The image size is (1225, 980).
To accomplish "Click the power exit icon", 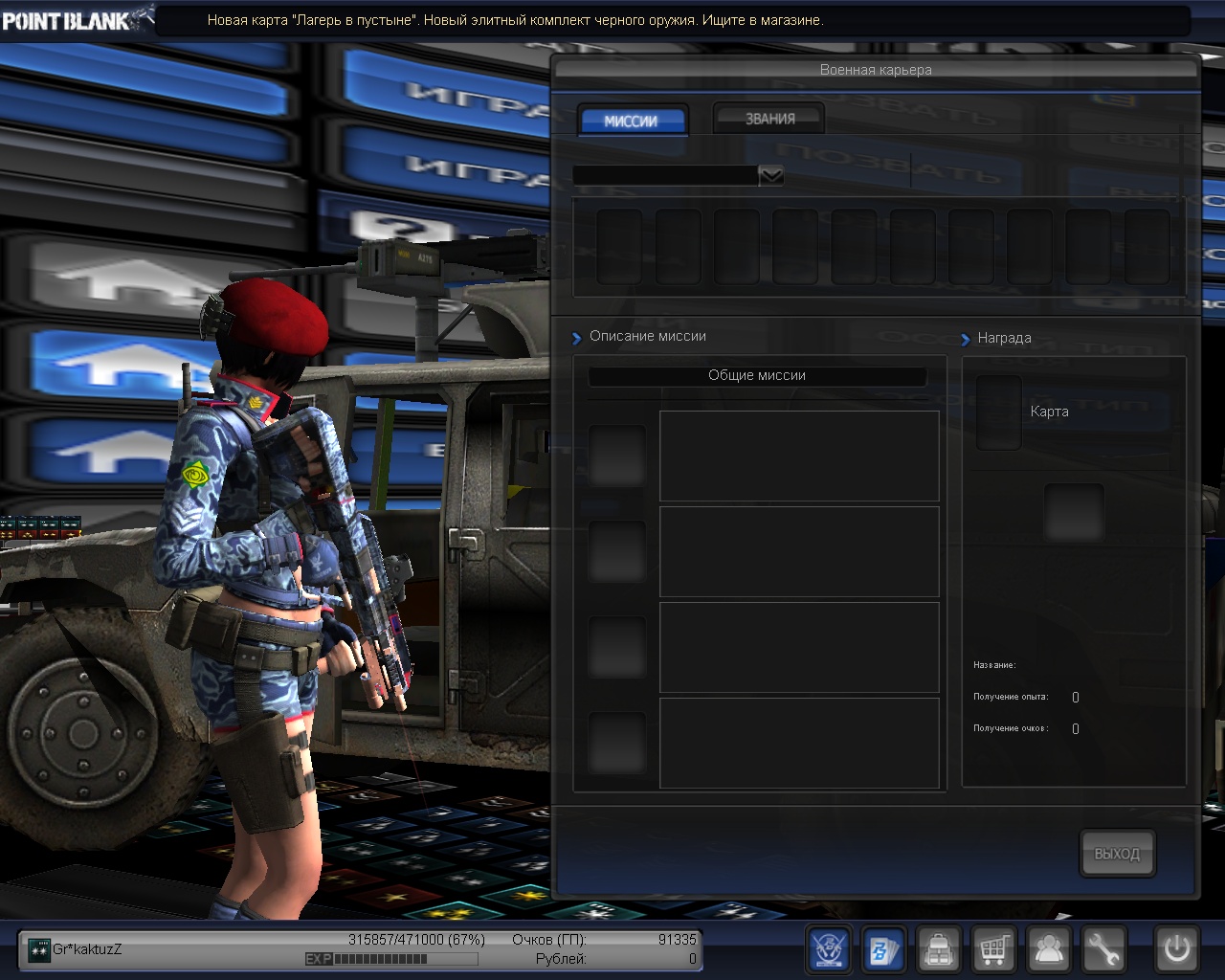I will [x=1176, y=949].
